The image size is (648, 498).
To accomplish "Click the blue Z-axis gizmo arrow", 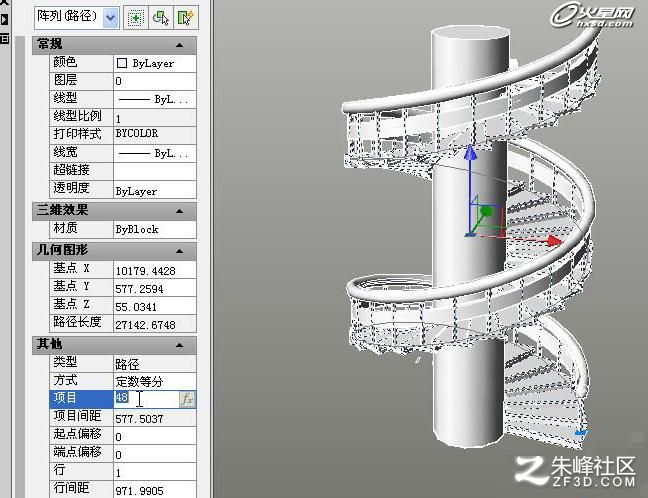I will pyautogui.click(x=470, y=152).
